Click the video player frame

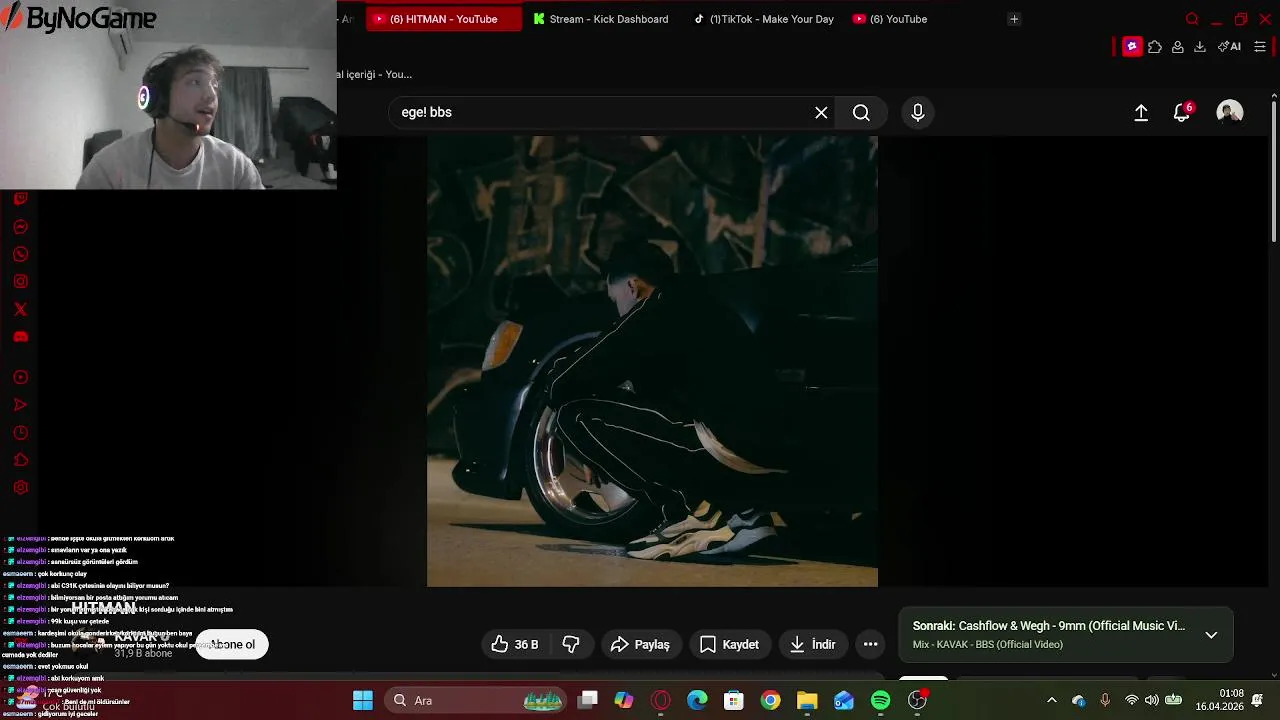point(652,361)
